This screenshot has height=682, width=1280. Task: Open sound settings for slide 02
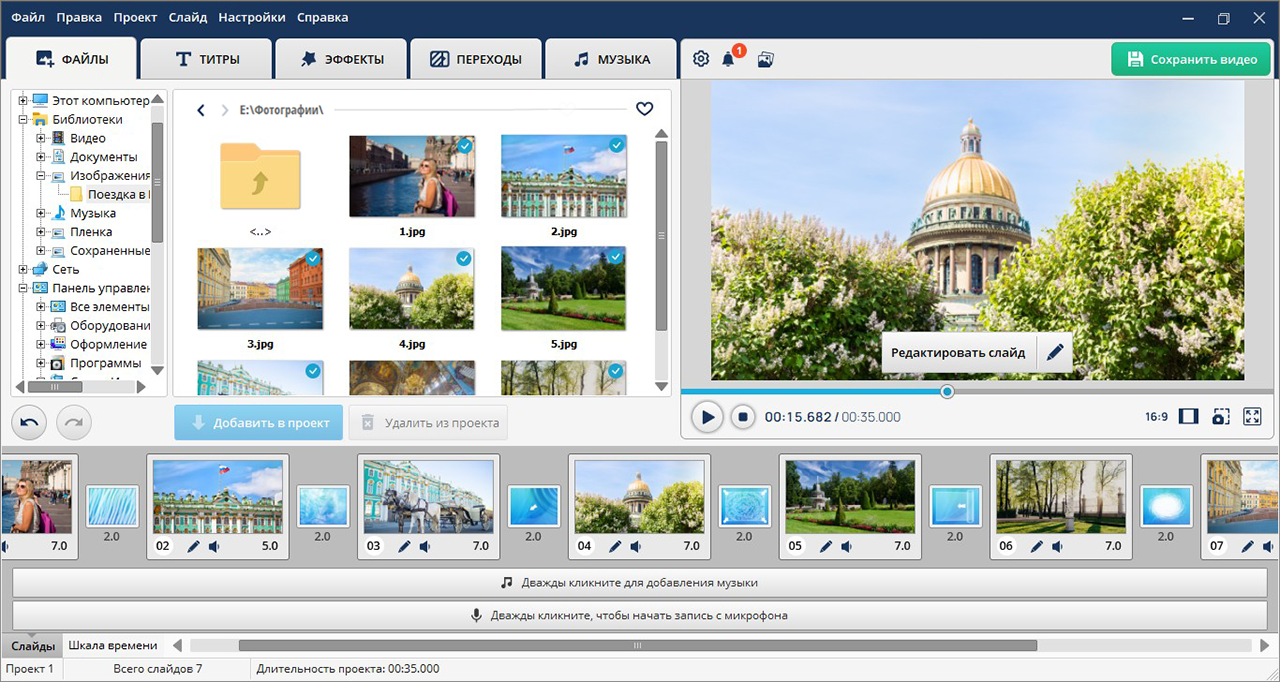[214, 547]
